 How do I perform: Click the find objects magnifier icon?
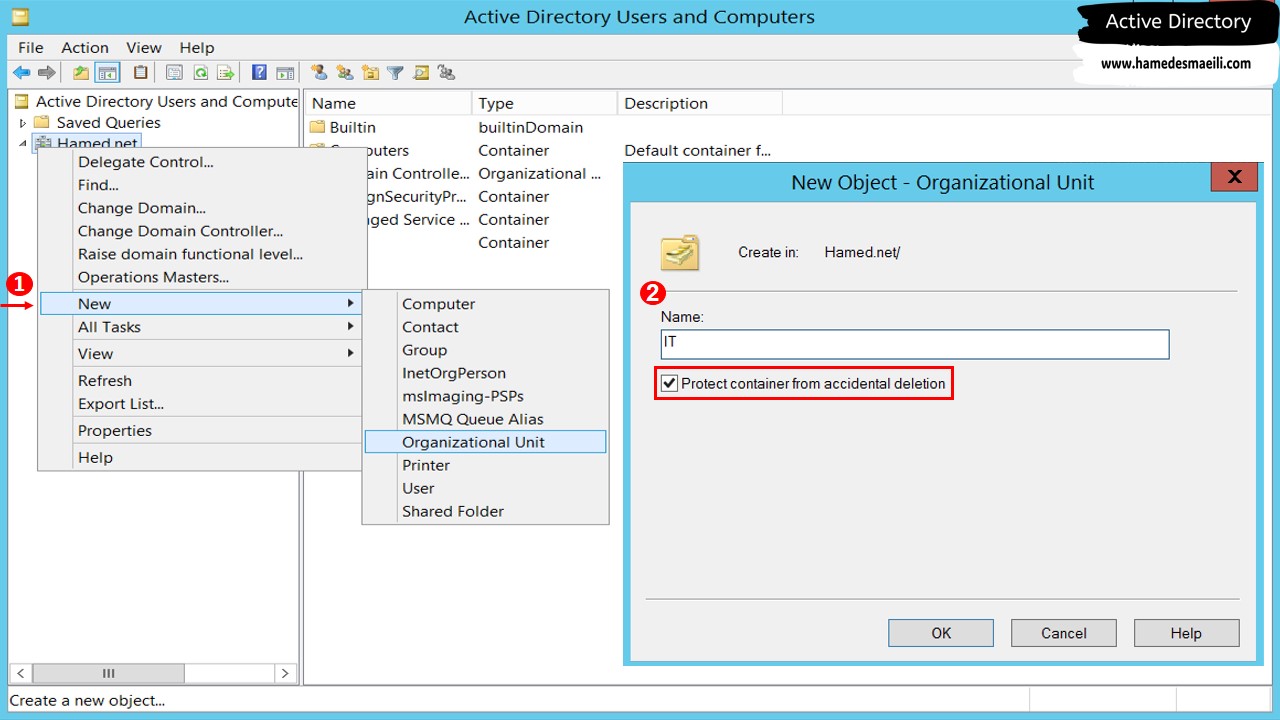pos(421,73)
